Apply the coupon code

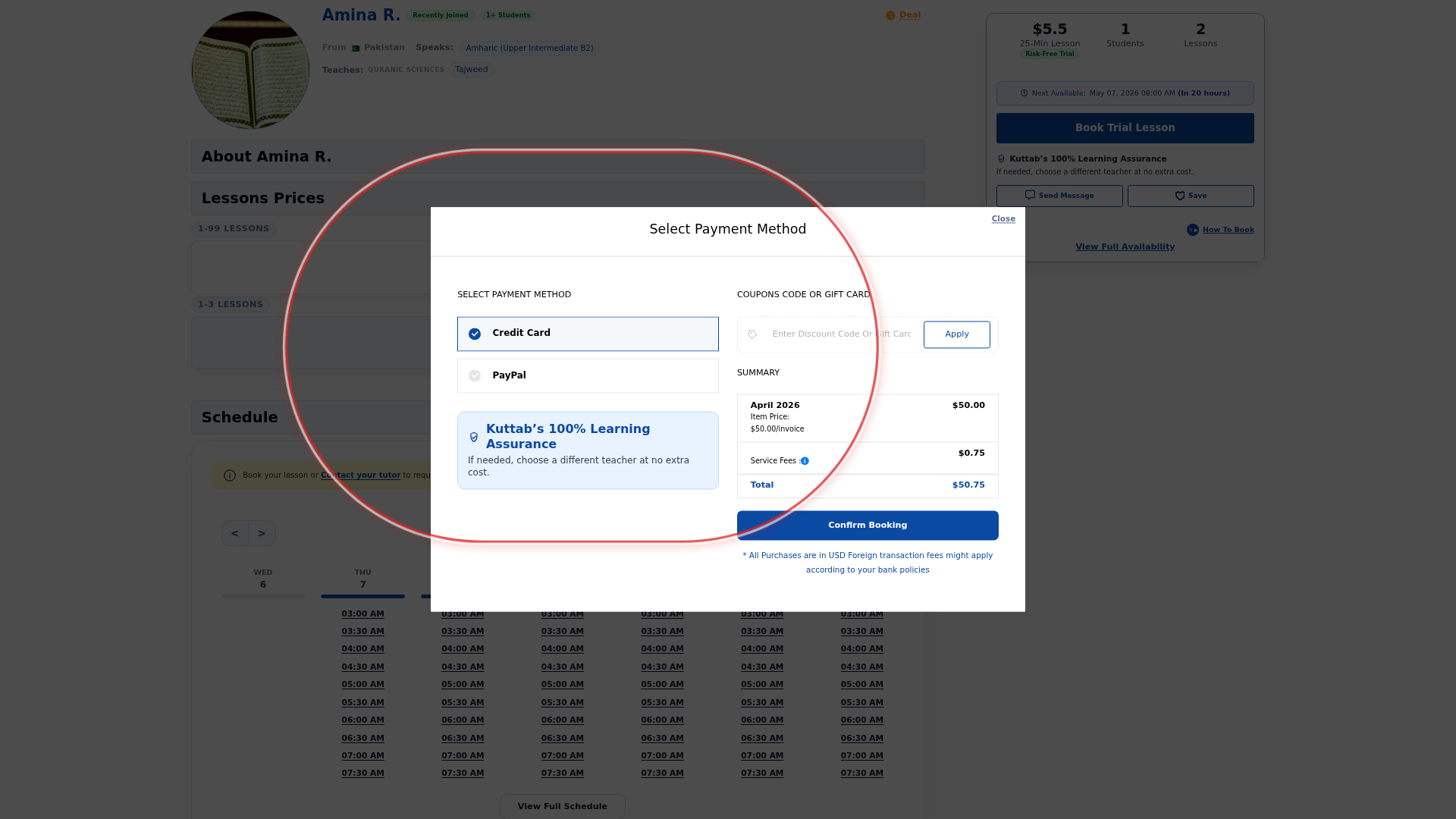point(957,334)
